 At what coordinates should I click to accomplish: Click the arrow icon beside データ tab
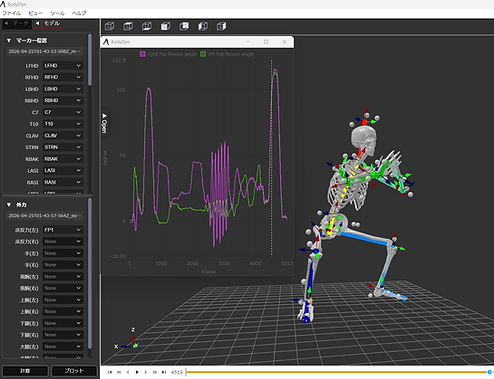point(6,23)
